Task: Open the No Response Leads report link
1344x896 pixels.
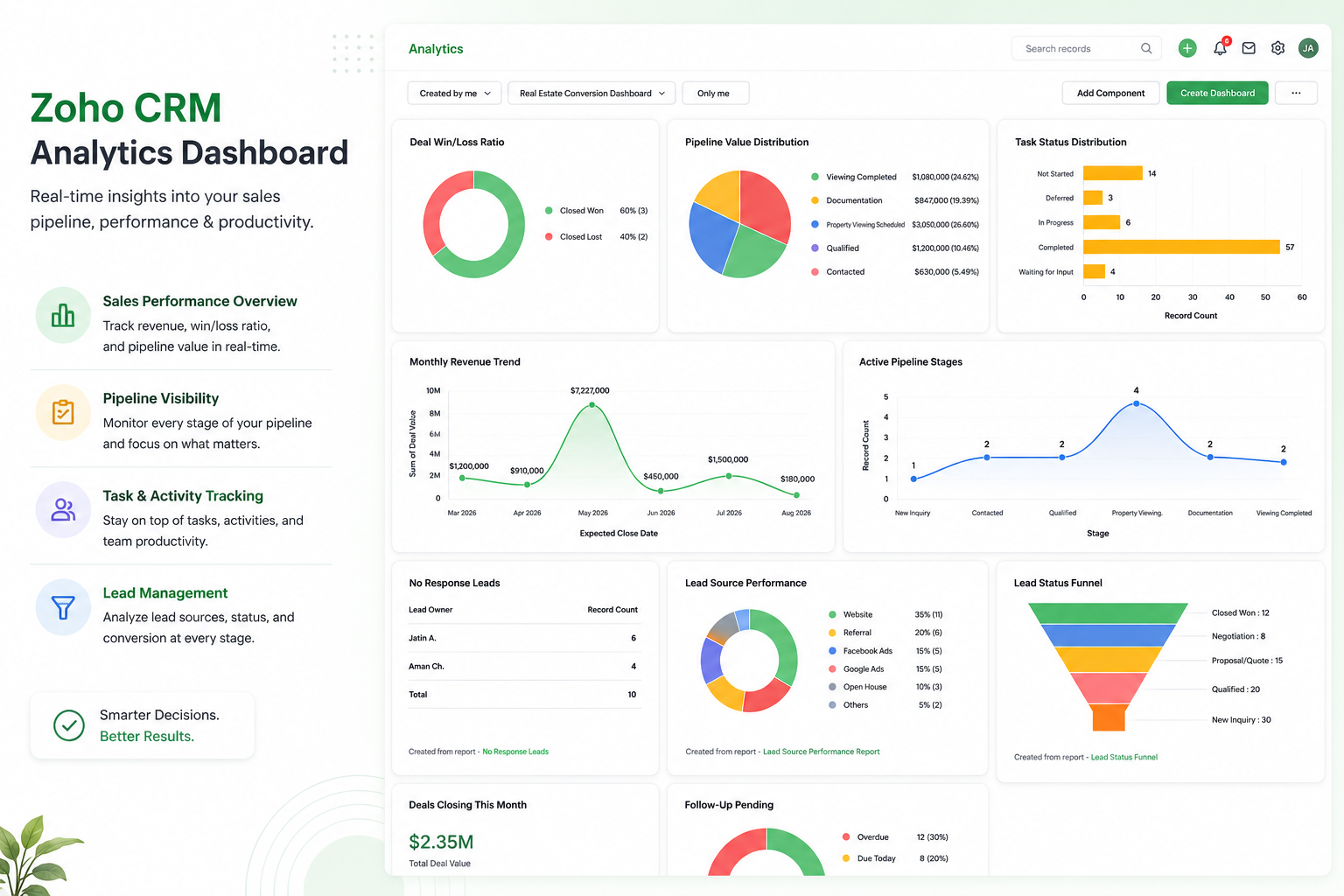Action: [x=515, y=752]
